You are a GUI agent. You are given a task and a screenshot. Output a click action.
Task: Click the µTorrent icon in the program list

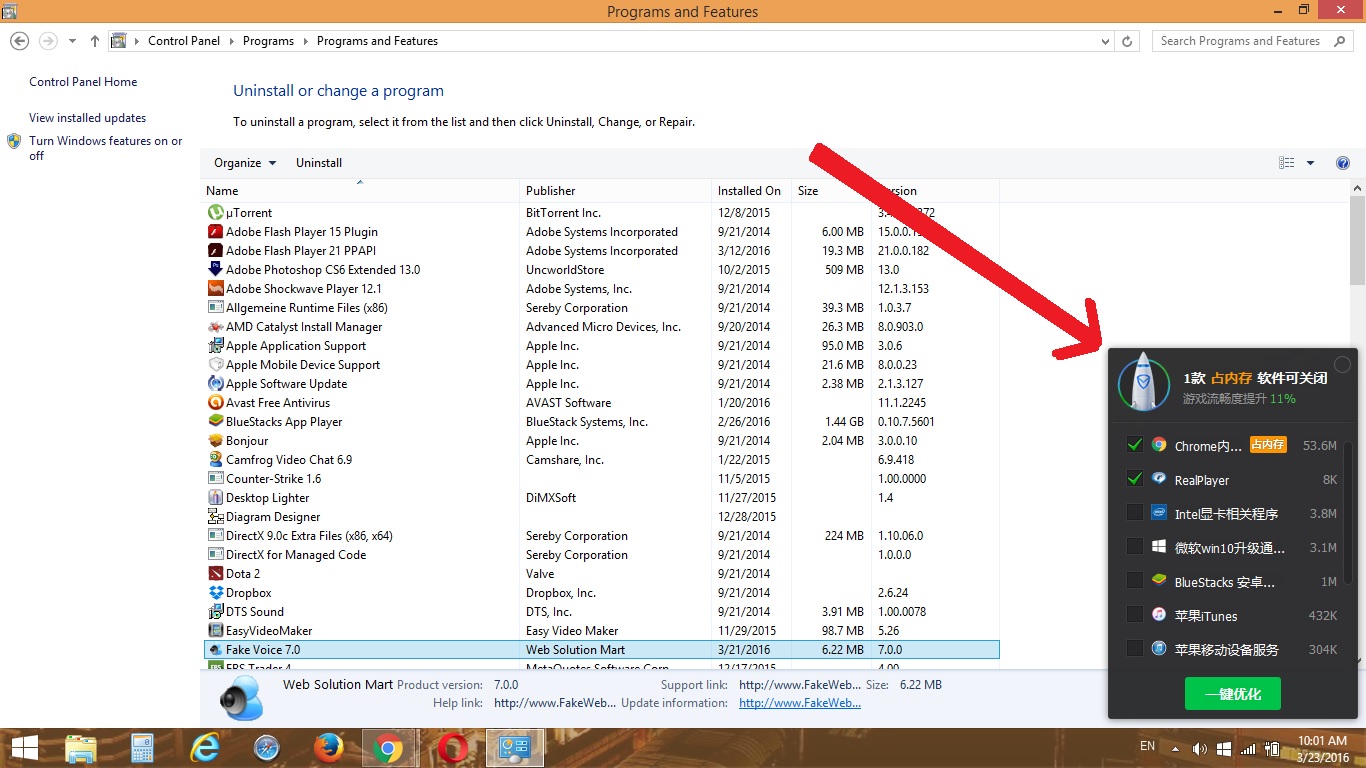point(215,212)
